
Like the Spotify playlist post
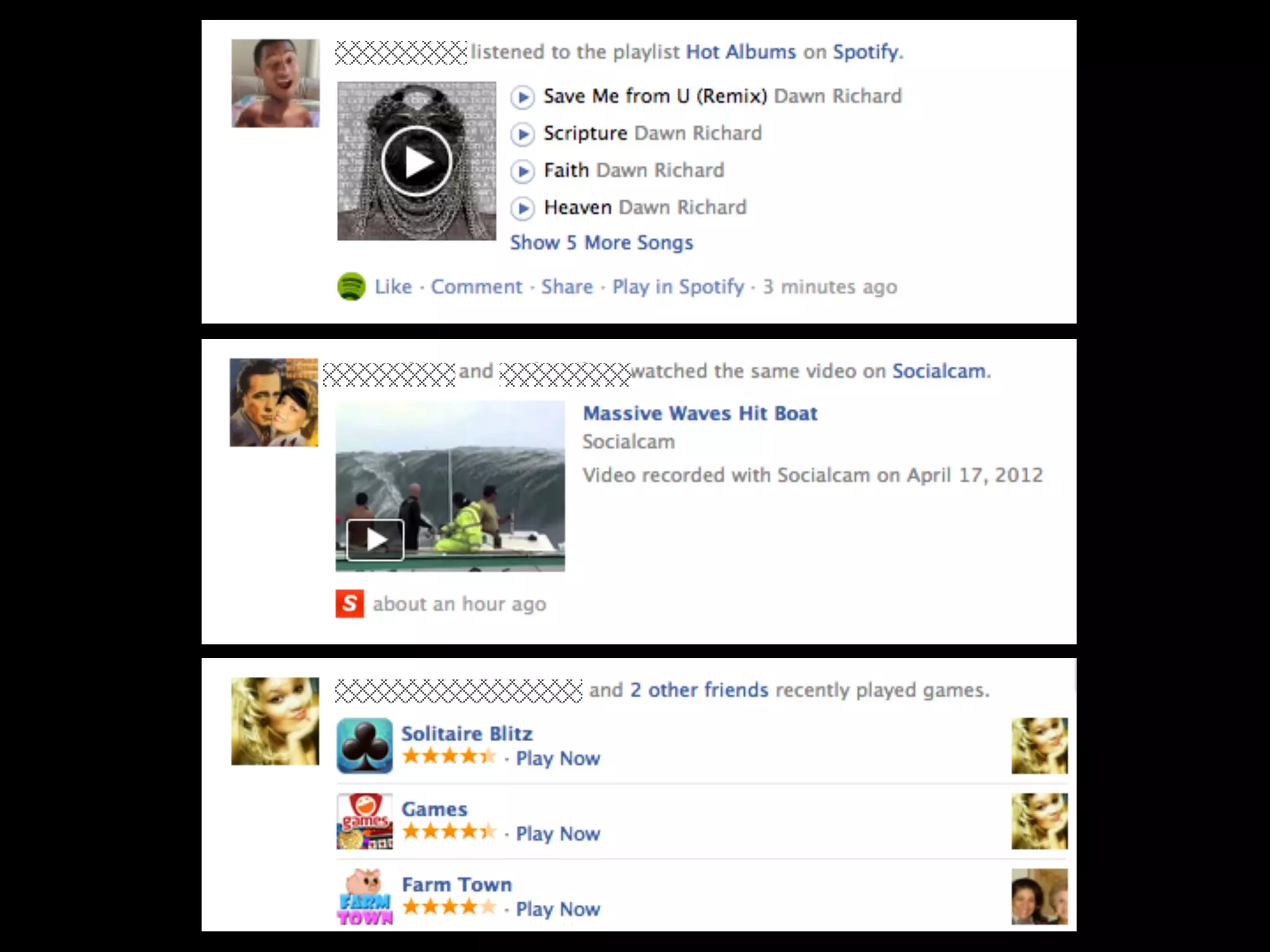coord(393,287)
